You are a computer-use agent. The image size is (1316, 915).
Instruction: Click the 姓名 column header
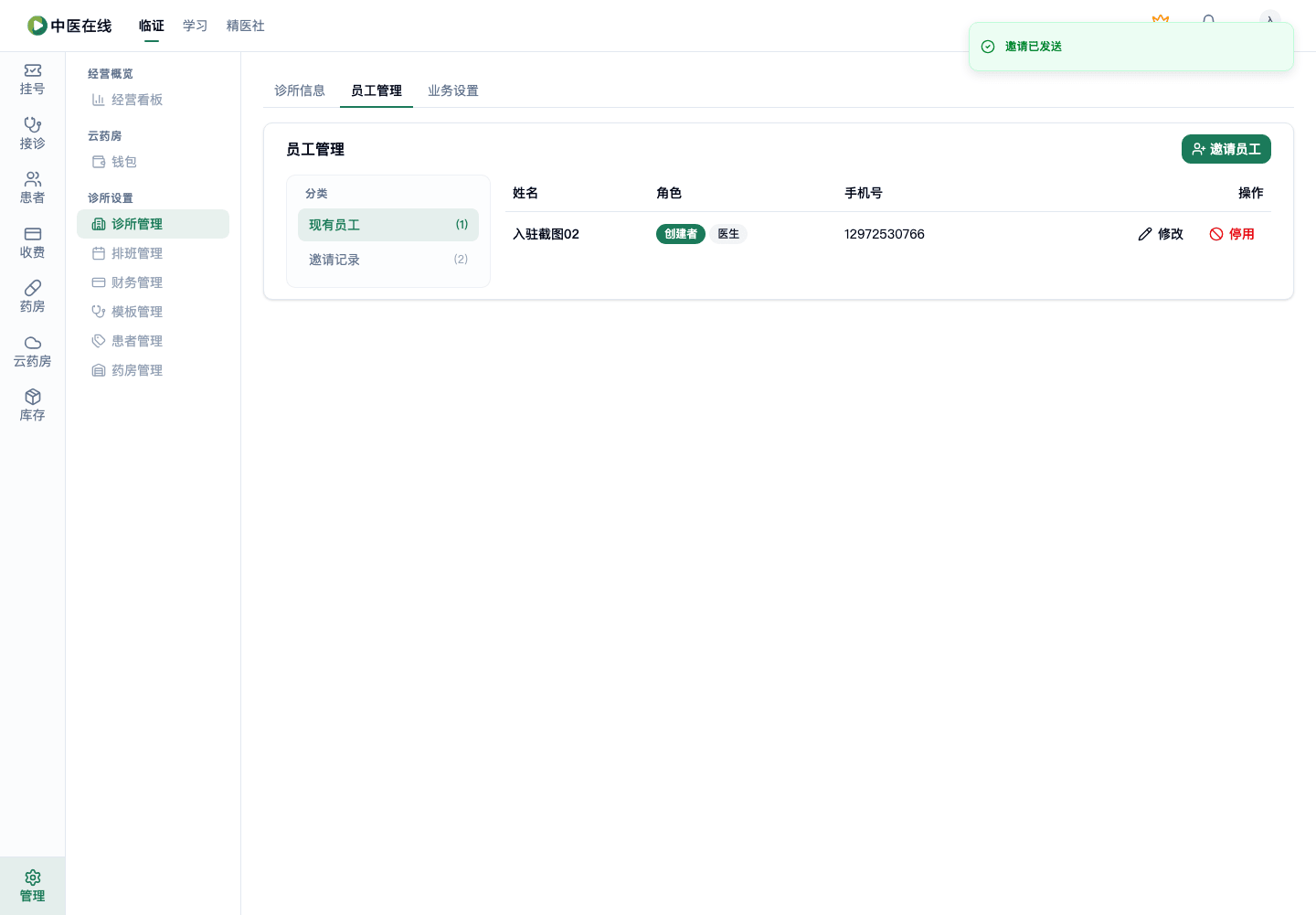coord(525,193)
